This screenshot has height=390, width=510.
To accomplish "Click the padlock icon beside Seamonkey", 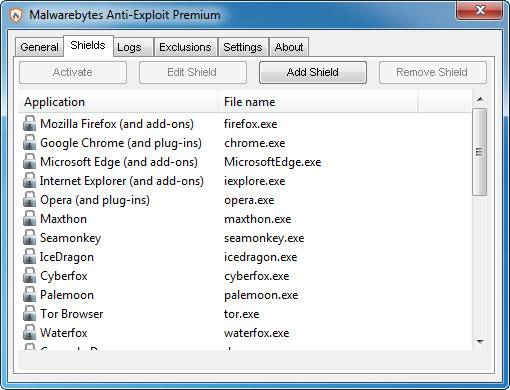I will (29, 238).
